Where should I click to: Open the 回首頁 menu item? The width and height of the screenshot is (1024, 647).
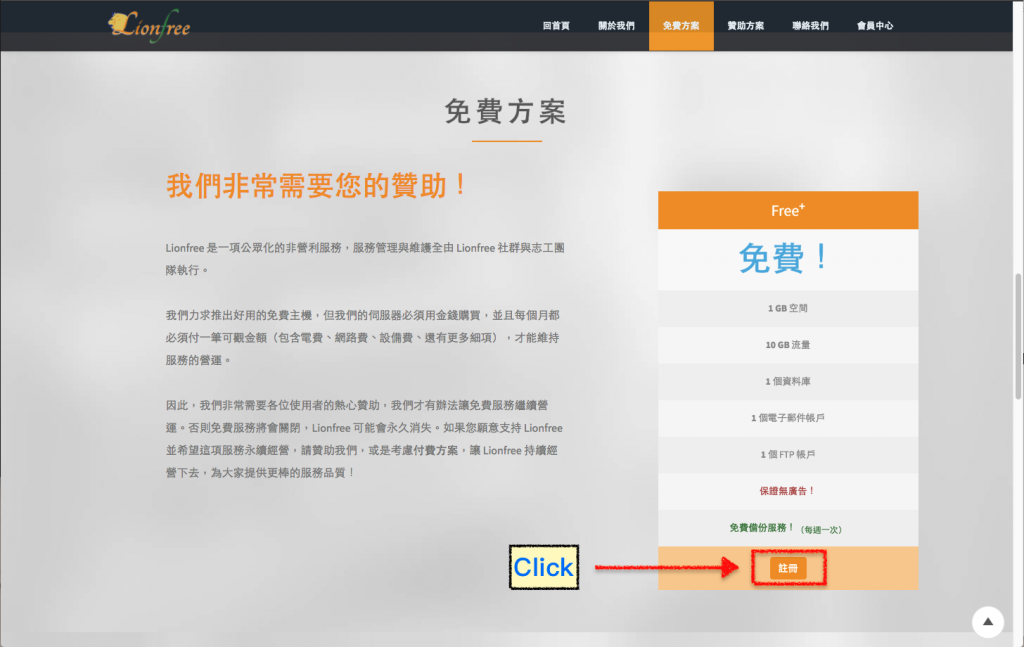click(556, 25)
